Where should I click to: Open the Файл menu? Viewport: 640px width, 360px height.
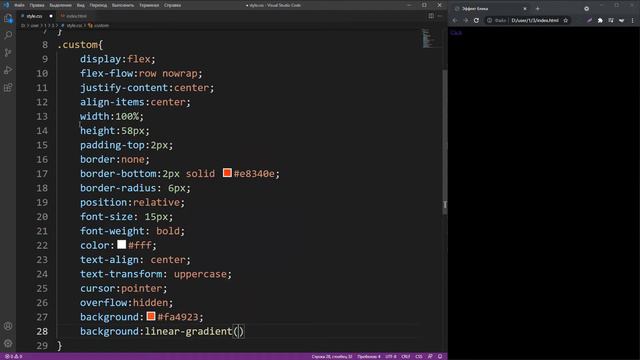(19, 5)
